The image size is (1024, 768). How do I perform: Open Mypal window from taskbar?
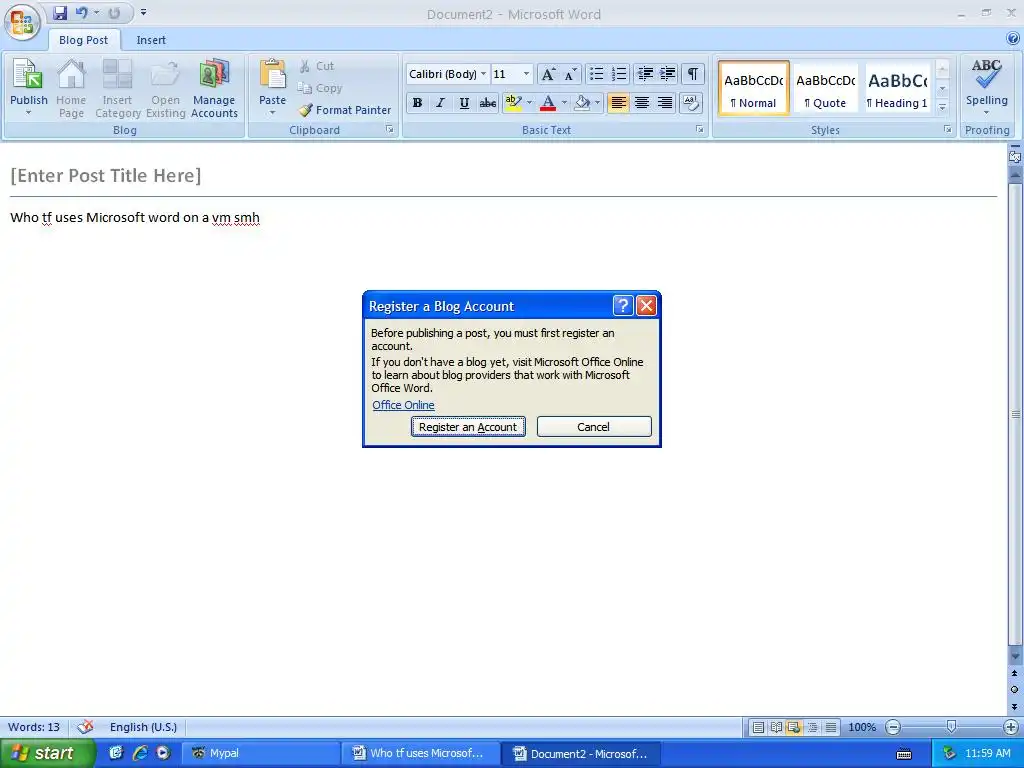[260, 753]
